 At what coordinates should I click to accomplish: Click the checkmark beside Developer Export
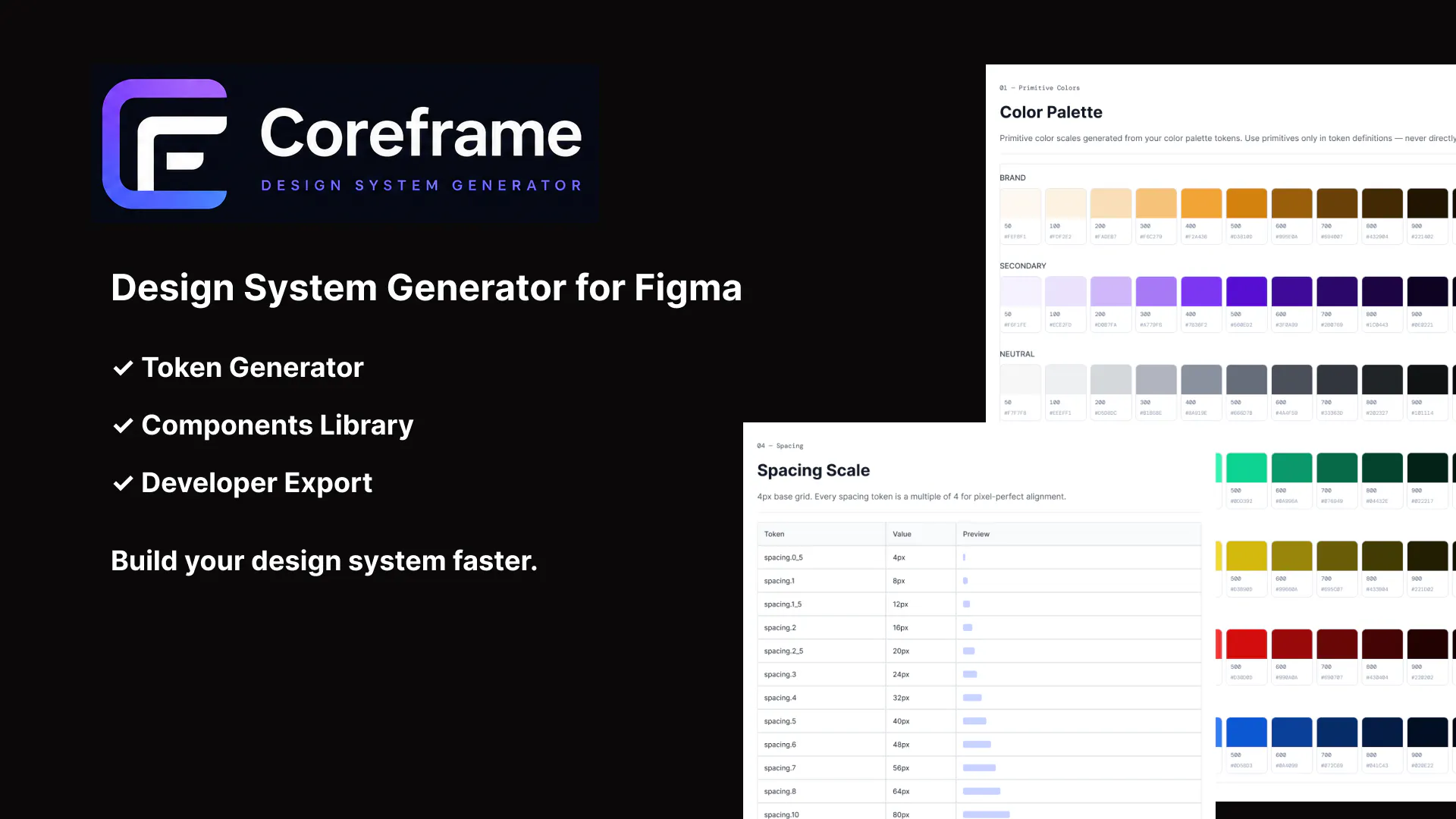(x=123, y=484)
